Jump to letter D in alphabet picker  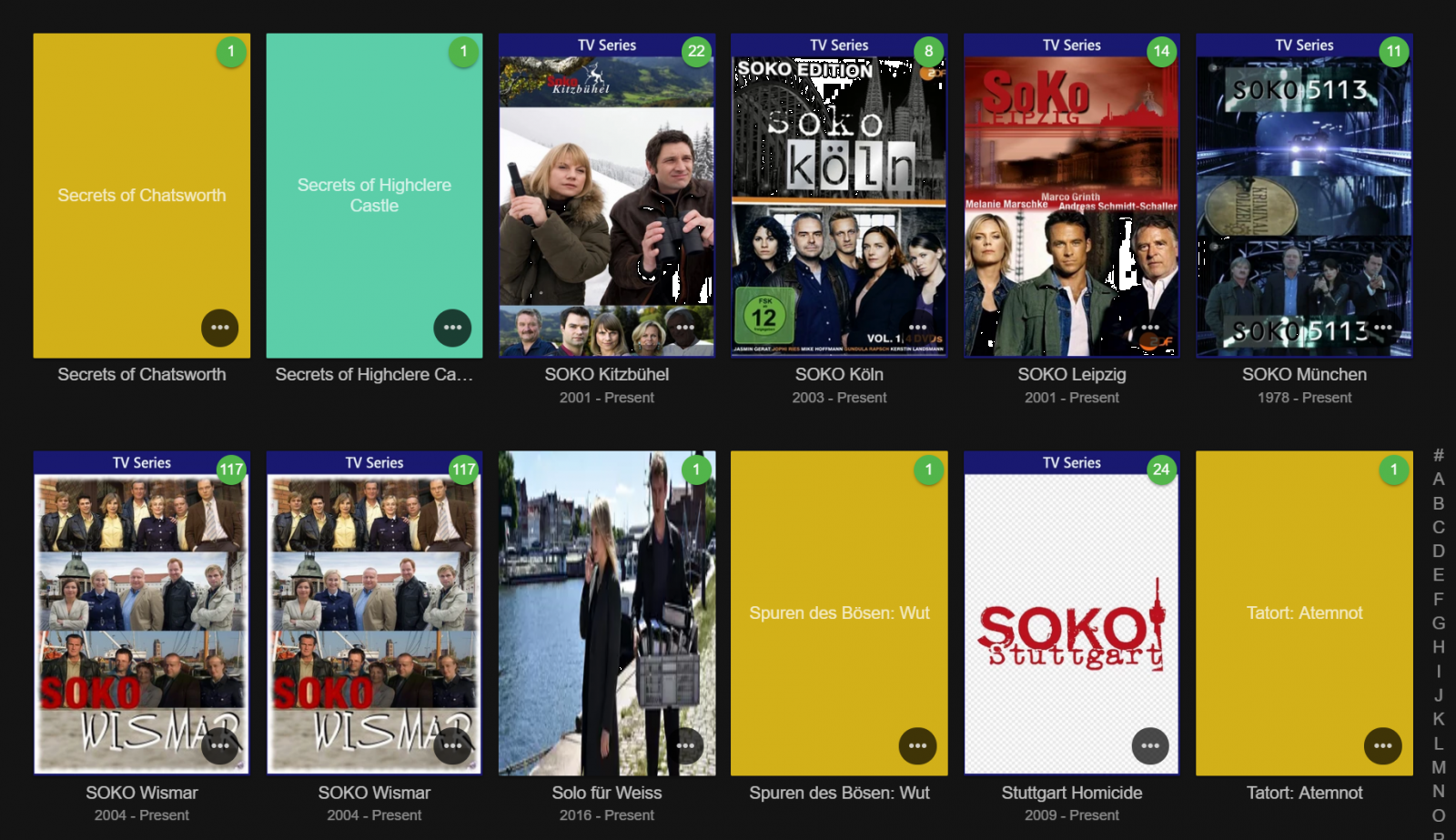click(1439, 551)
